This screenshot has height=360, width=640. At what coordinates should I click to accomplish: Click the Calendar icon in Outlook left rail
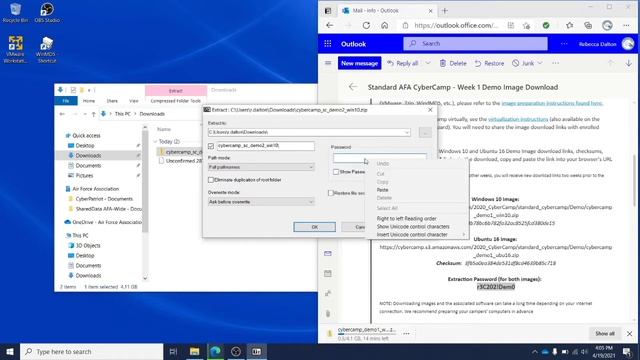[328, 273]
